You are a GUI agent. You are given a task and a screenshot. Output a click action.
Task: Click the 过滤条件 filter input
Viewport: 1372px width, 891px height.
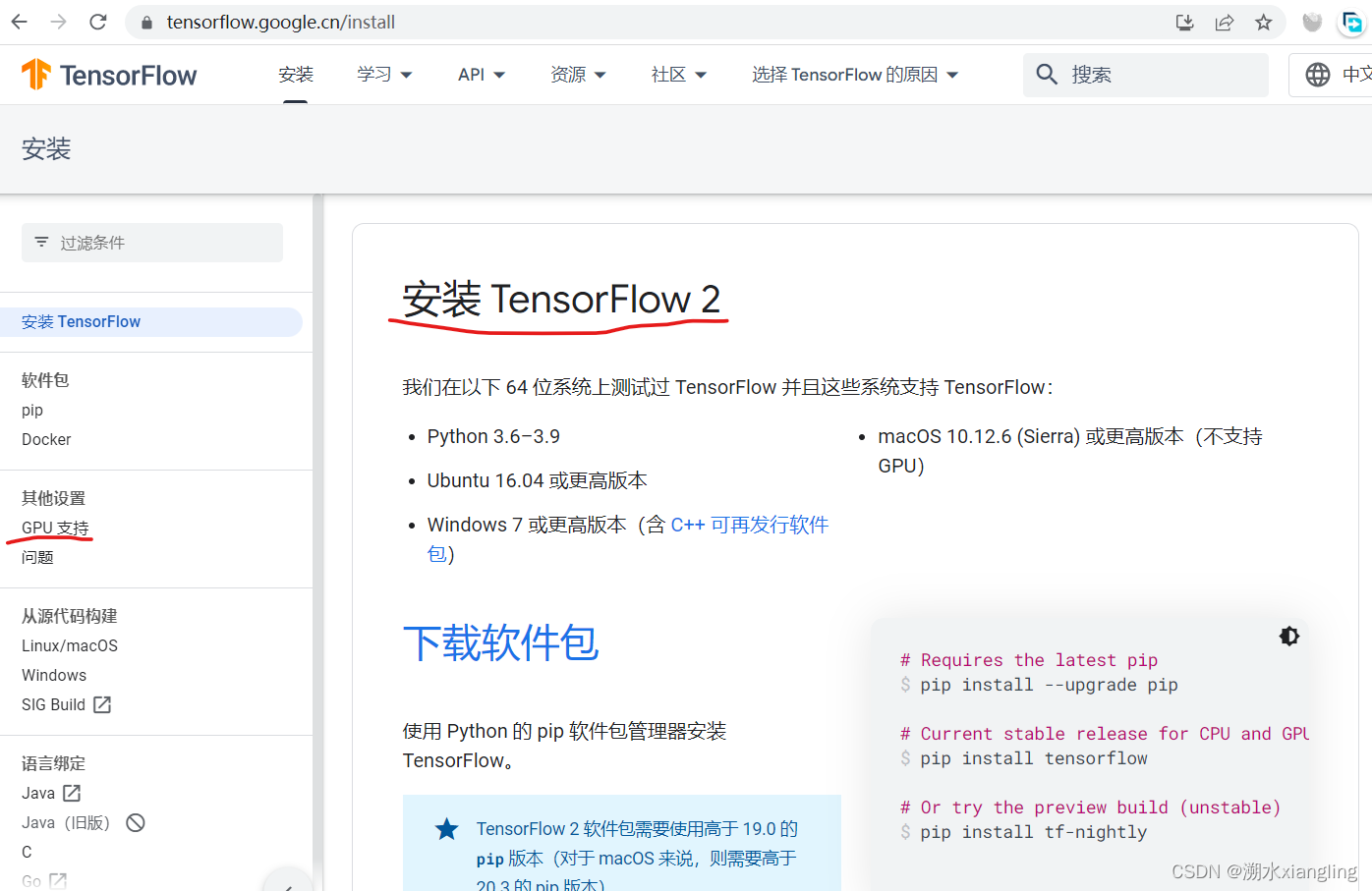click(x=152, y=243)
